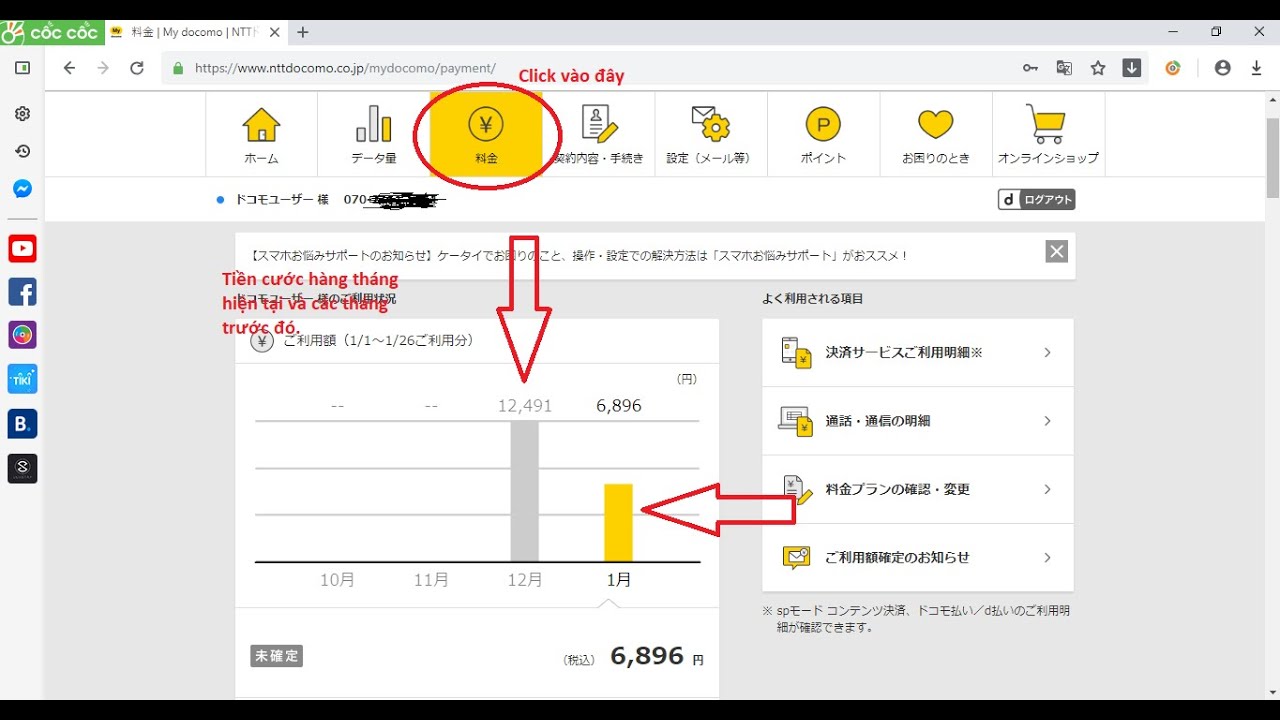Click the Cốc Cốc logo button
Viewport: 1280px width, 720px height.
click(51, 32)
